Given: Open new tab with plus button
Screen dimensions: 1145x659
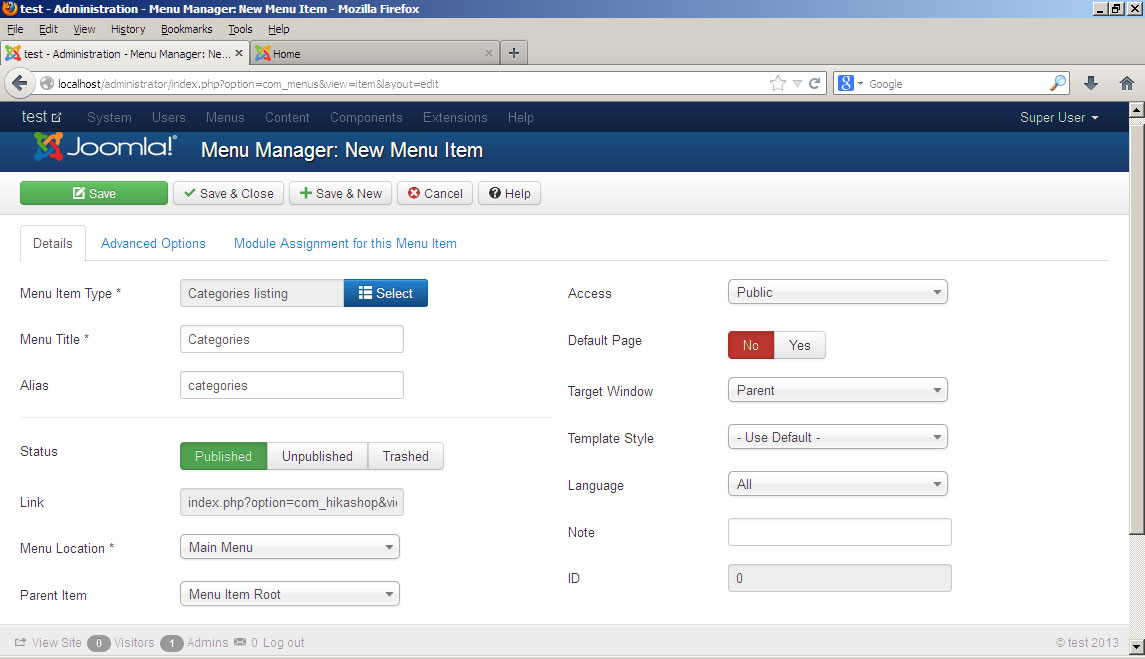Looking at the screenshot, I should click(514, 53).
